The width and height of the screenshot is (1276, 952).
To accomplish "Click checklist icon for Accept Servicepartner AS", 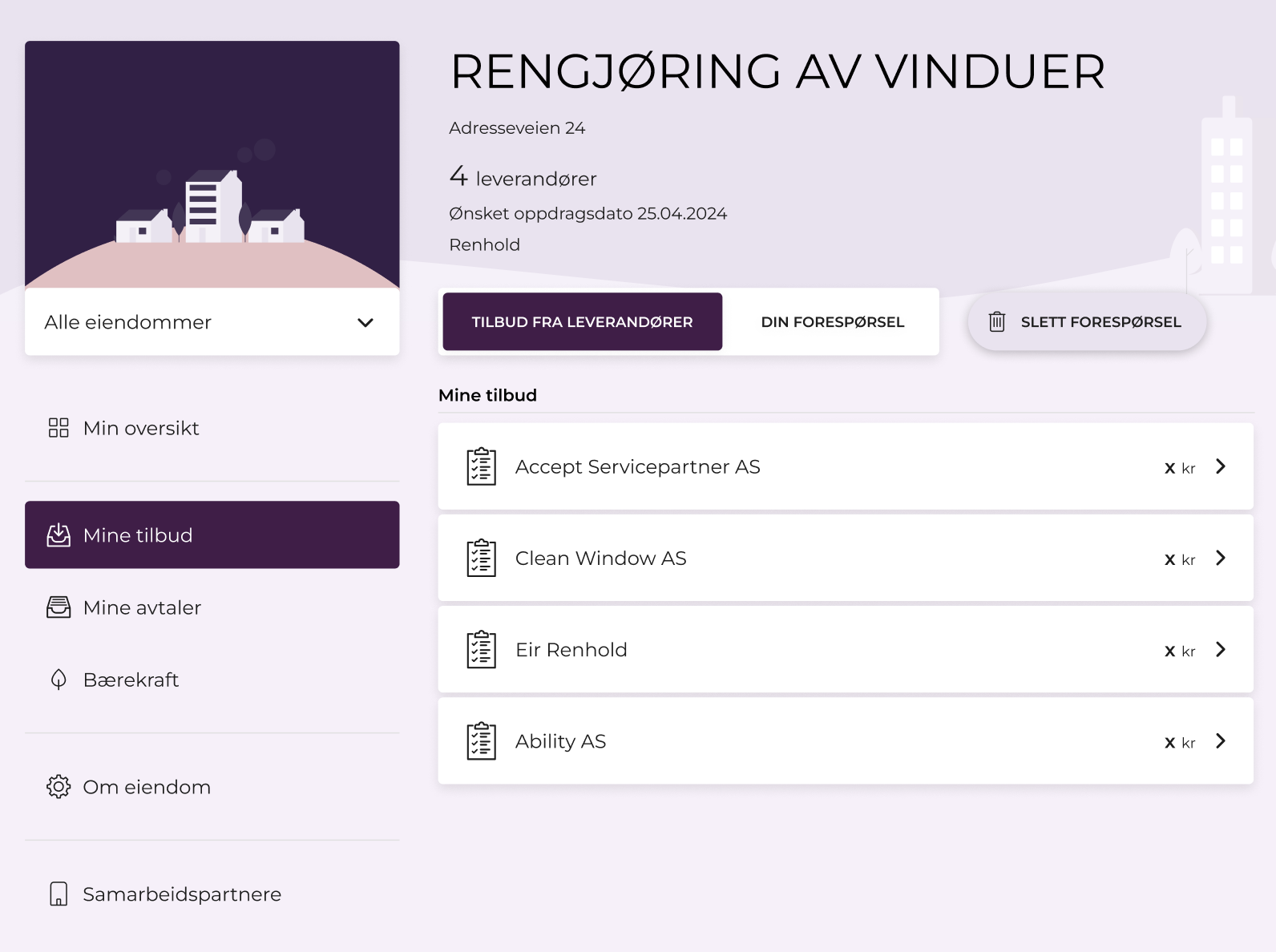I will [482, 466].
